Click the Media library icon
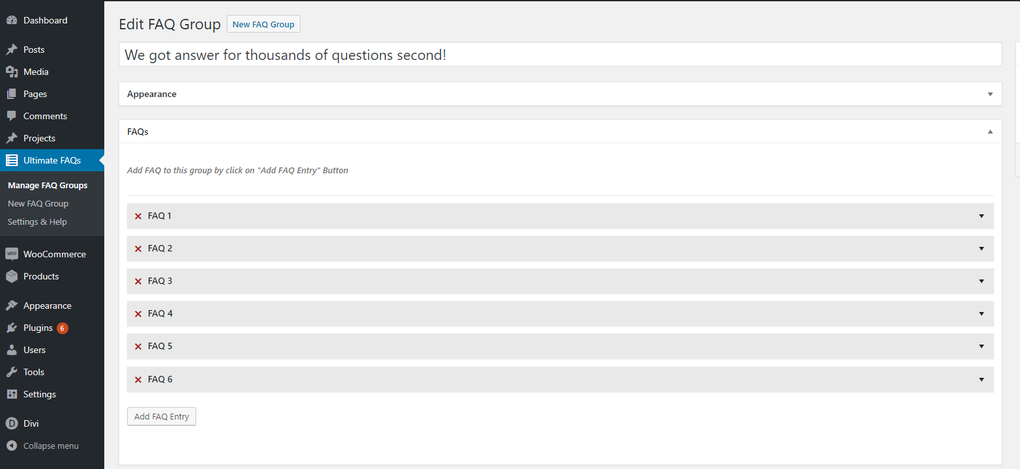The height and width of the screenshot is (469, 1020). [x=12, y=72]
